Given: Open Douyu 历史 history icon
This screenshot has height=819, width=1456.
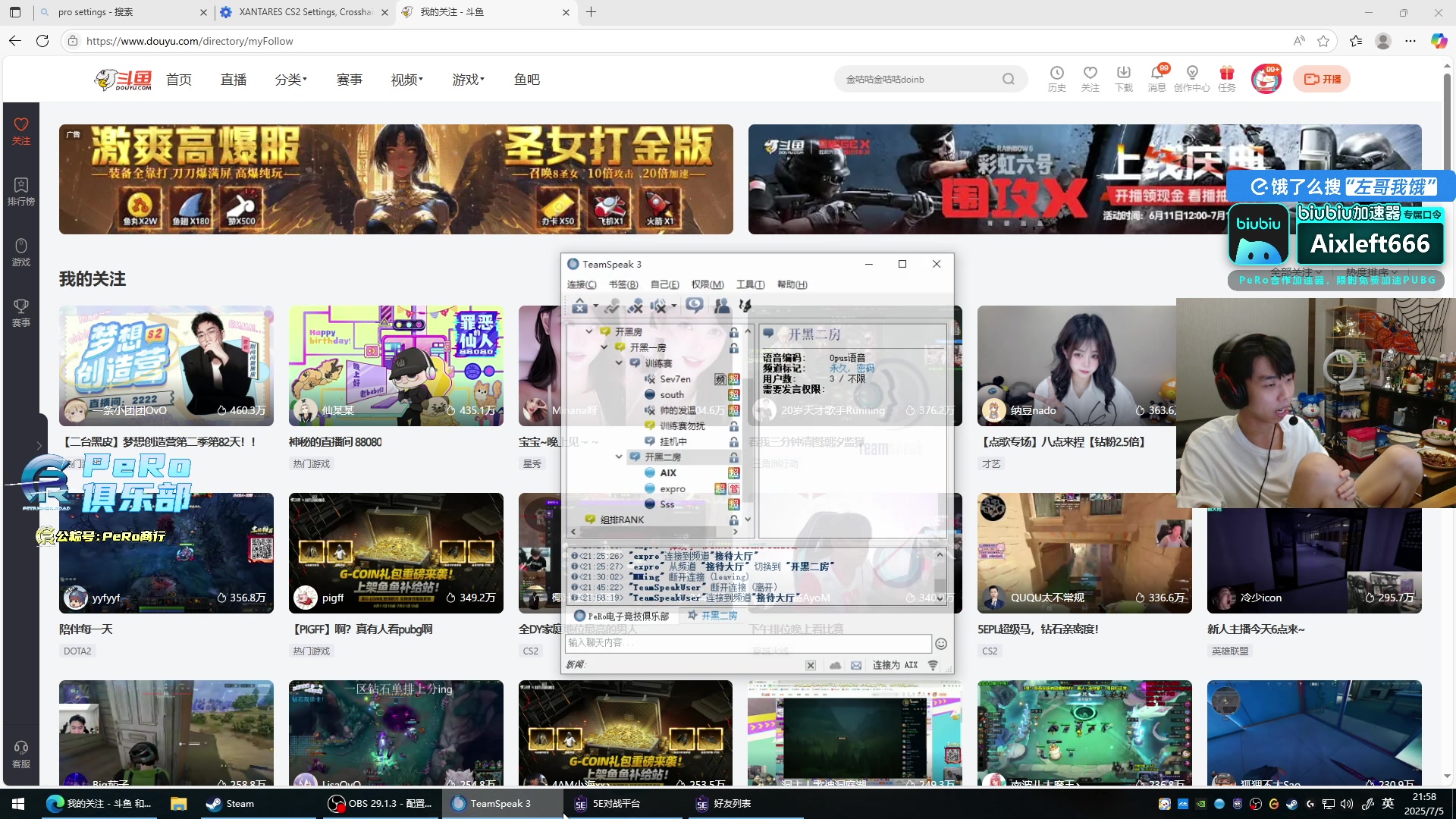Looking at the screenshot, I should [x=1056, y=78].
